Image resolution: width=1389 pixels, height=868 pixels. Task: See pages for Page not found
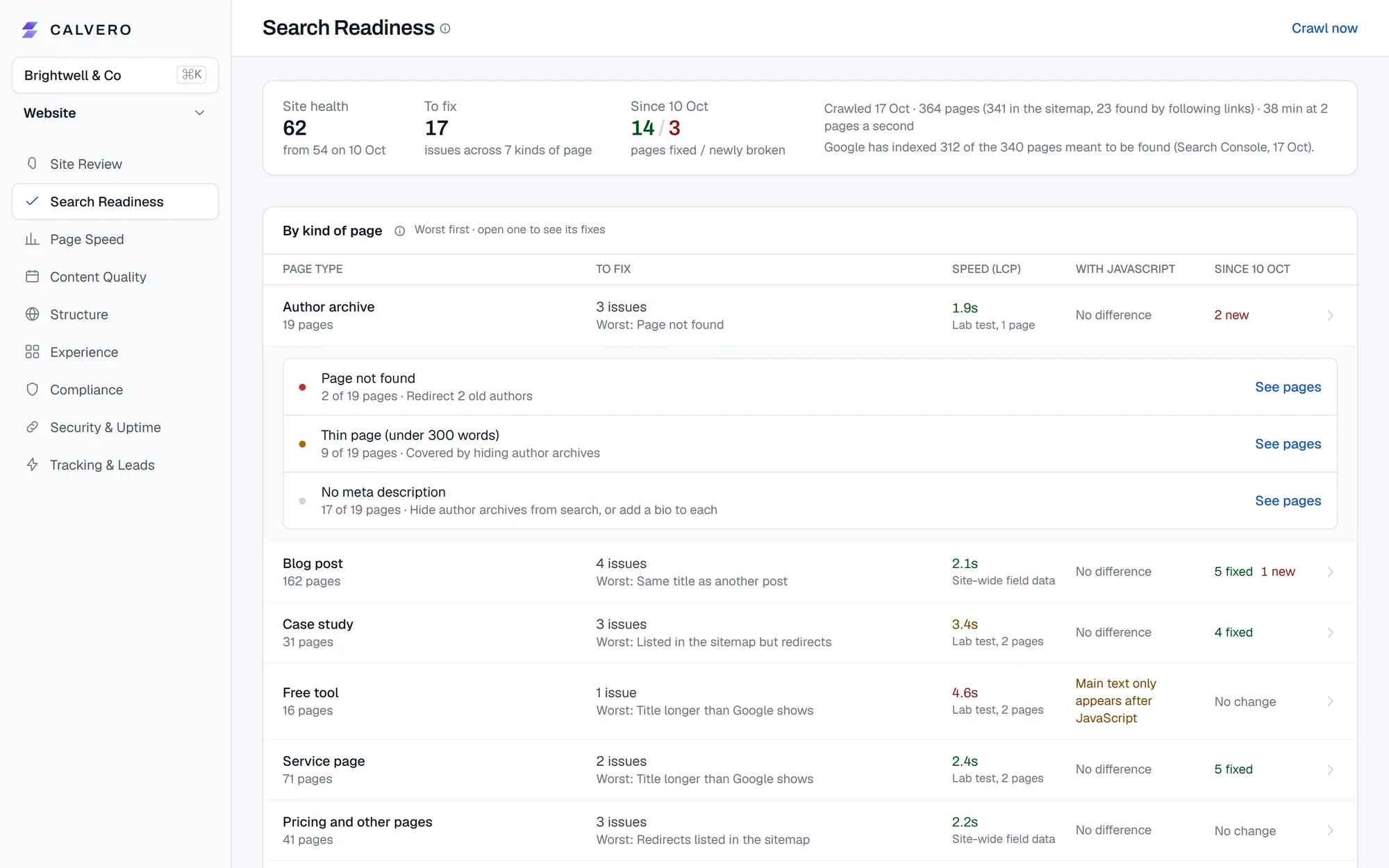[x=1288, y=387]
